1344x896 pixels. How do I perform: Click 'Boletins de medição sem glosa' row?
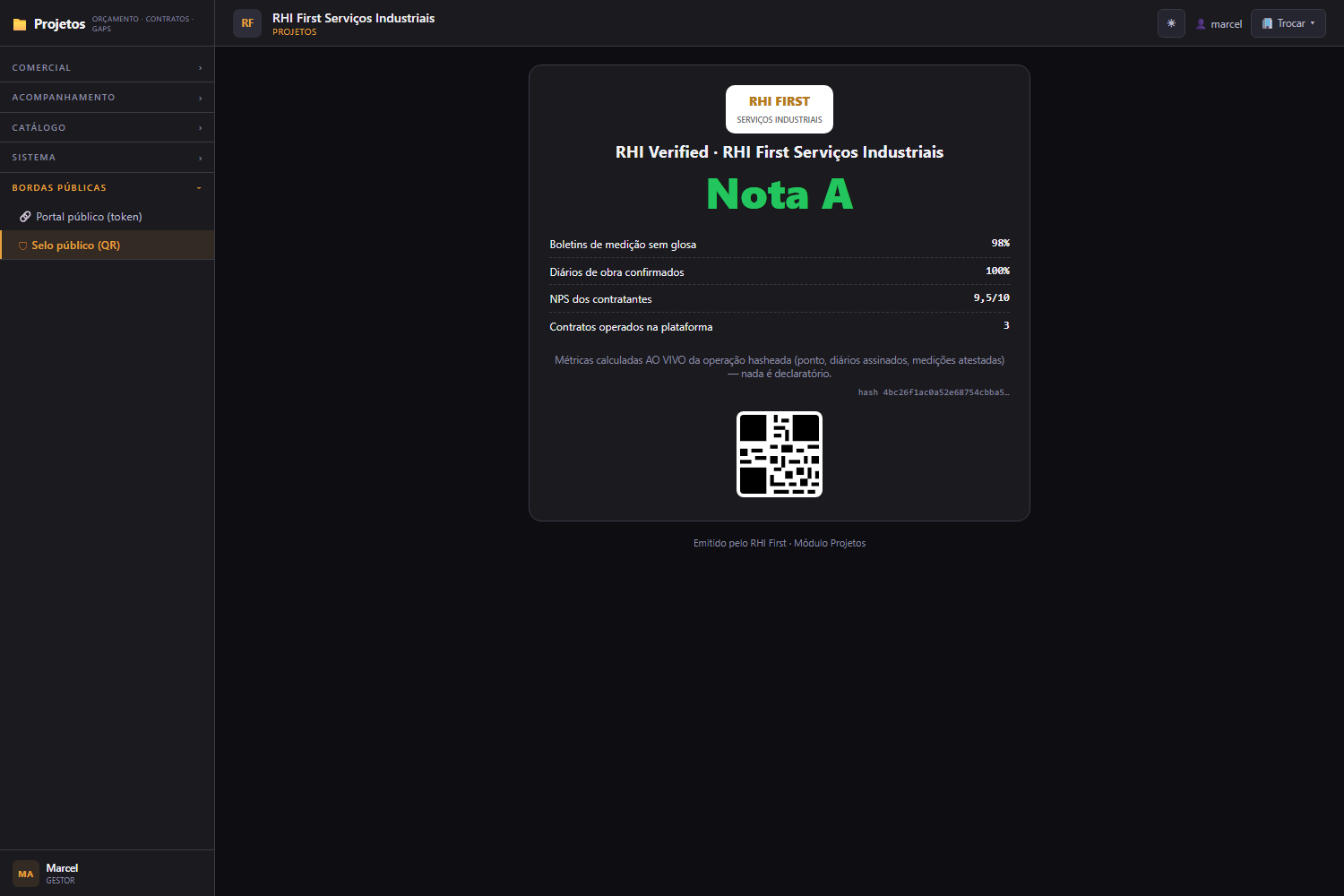pos(780,244)
